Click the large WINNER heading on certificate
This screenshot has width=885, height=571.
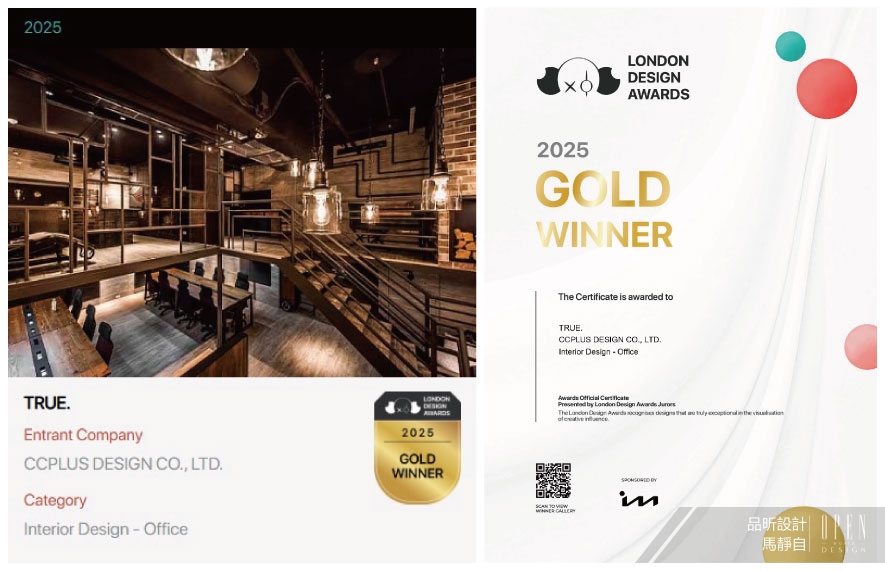coord(604,235)
